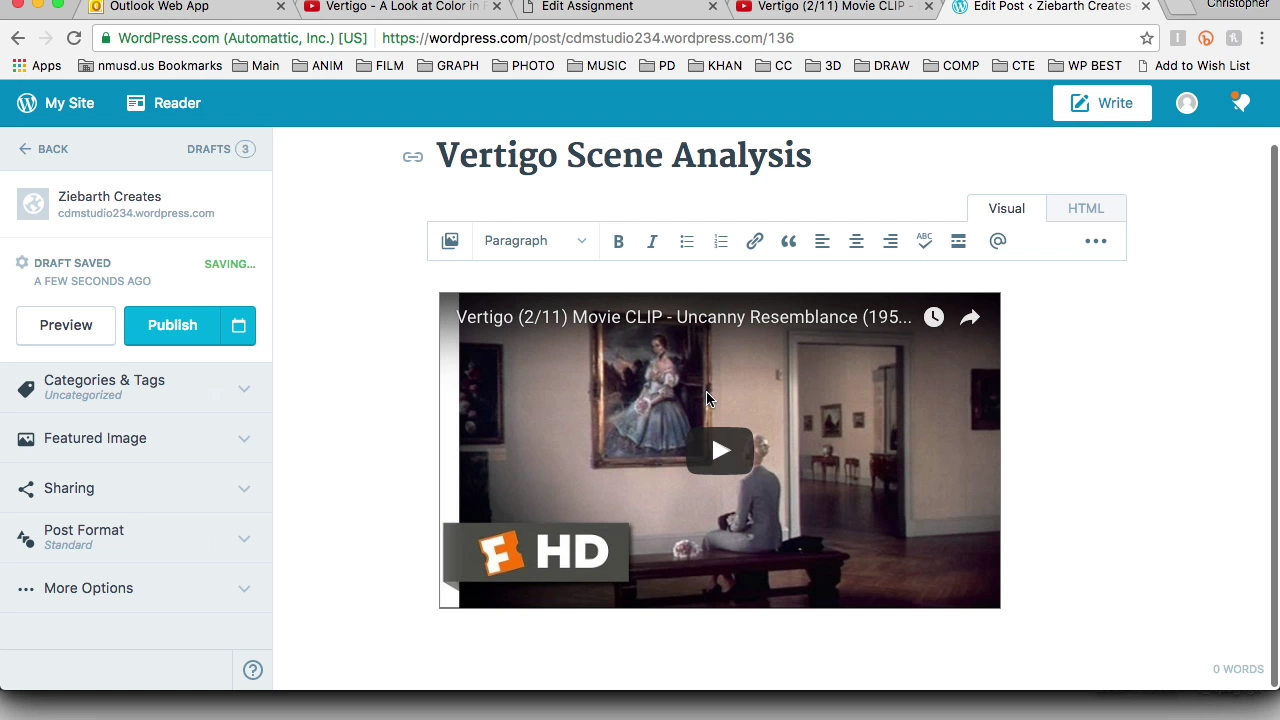This screenshot has height=720, width=1280.
Task: Expand the Post Format section
Action: click(136, 538)
